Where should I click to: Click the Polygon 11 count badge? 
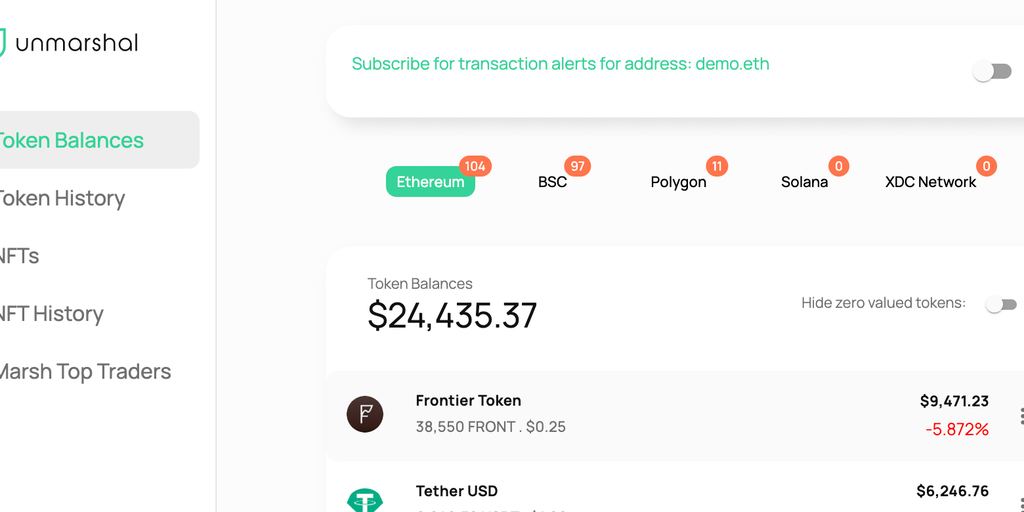[x=716, y=166]
